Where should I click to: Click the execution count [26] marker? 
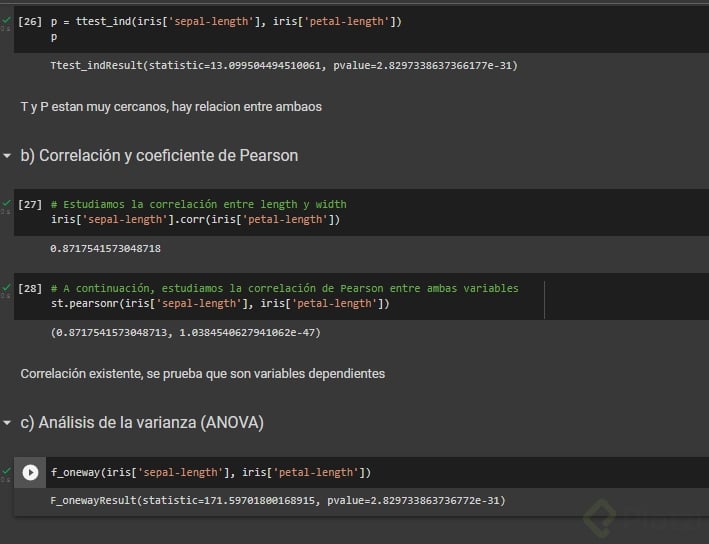(30, 21)
